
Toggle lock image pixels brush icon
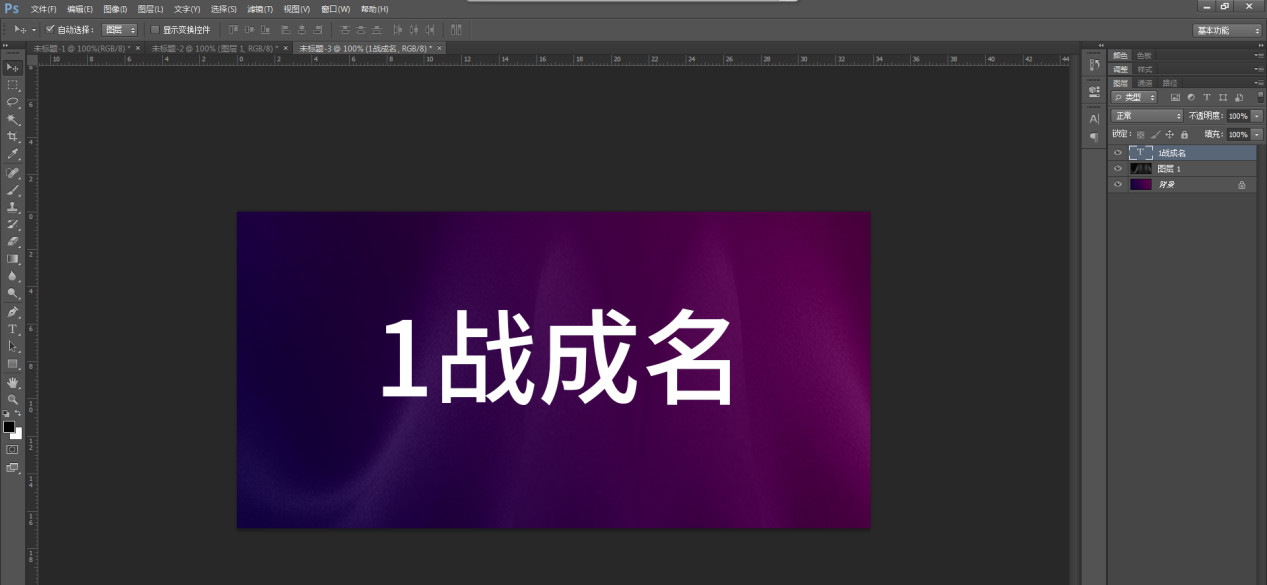pyautogui.click(x=1155, y=134)
